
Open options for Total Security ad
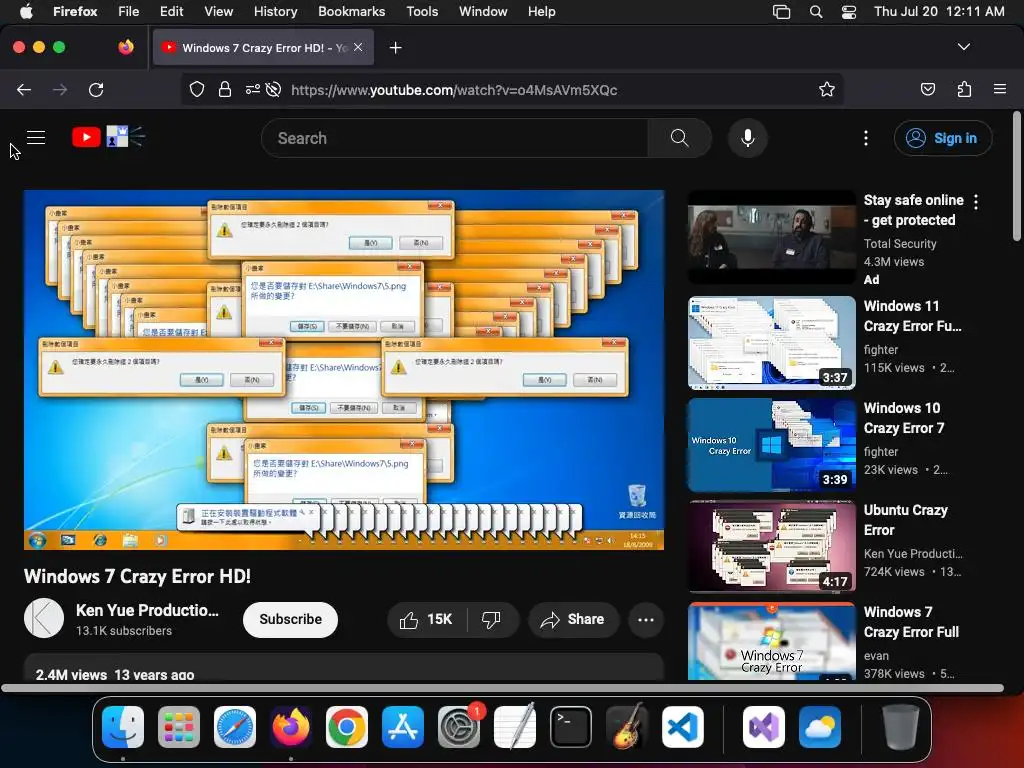[976, 202]
